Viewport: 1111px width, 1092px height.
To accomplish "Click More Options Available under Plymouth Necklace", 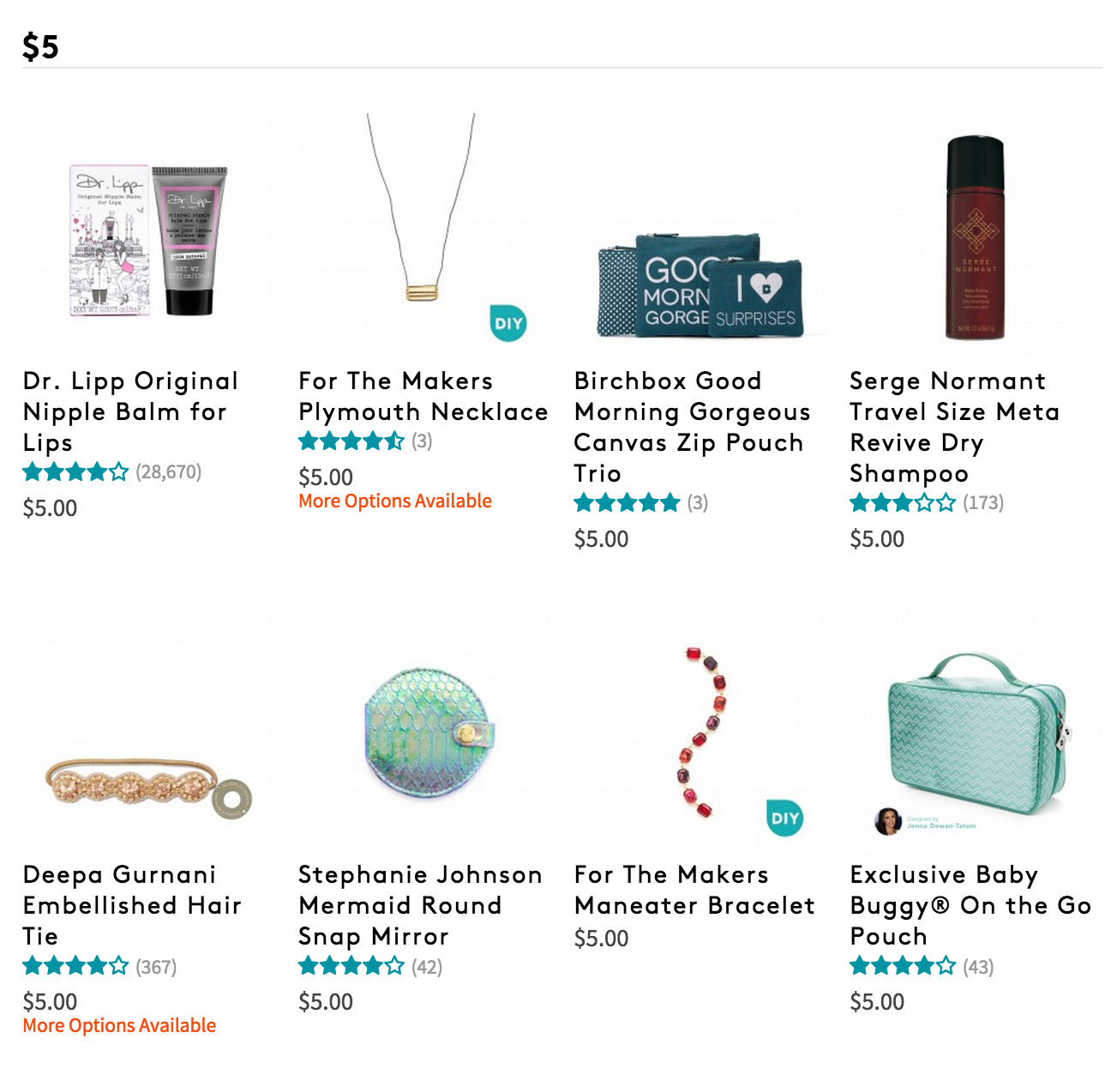I will pyautogui.click(x=395, y=501).
